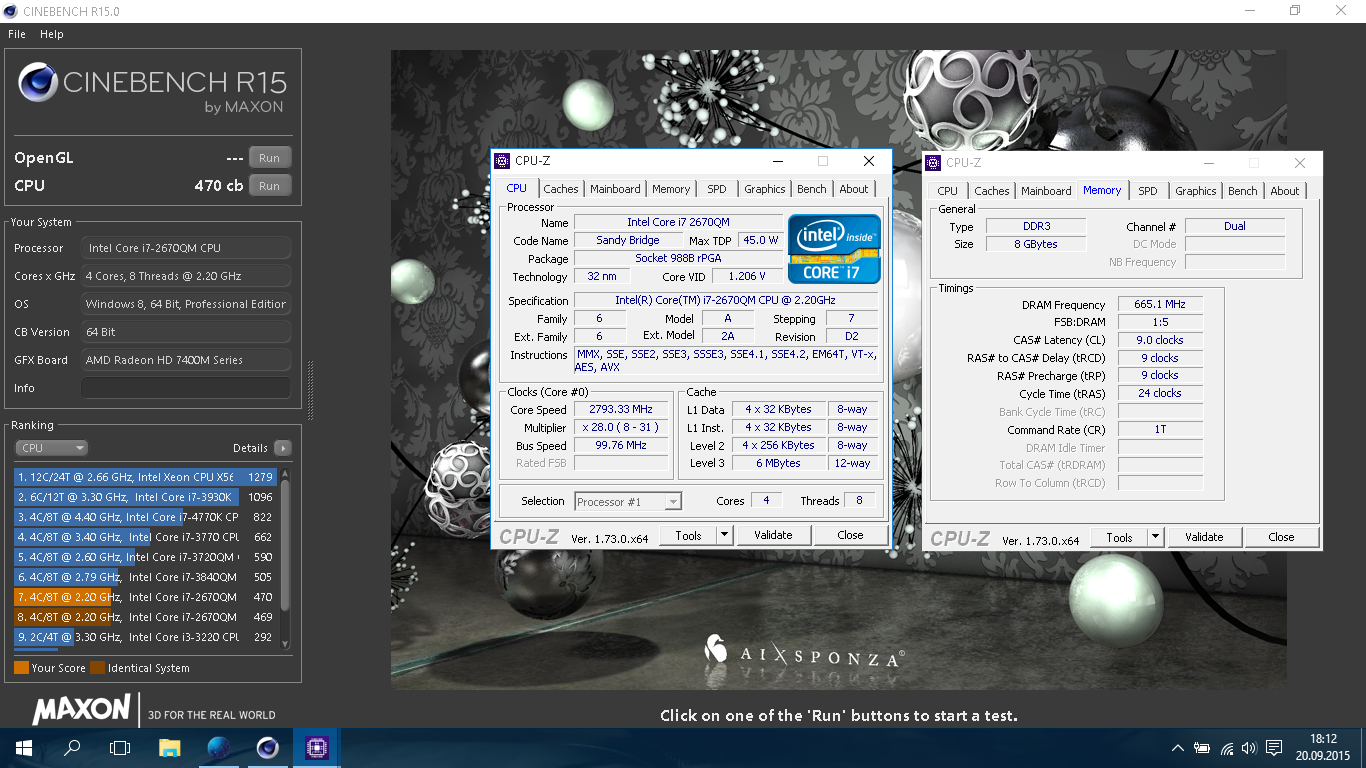
Task: Open the File menu in Cinebench
Action: tap(16, 34)
